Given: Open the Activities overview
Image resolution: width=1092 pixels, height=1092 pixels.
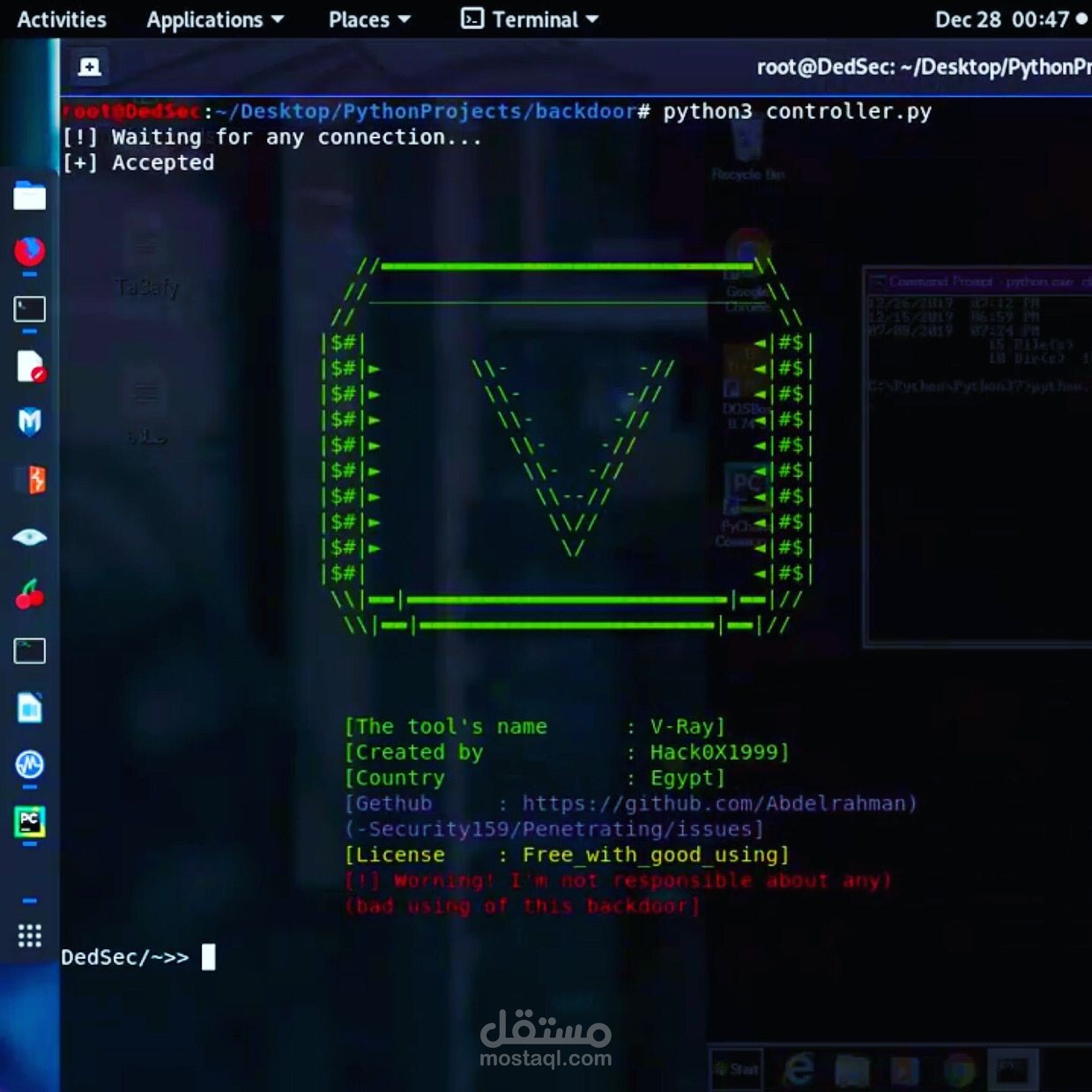Looking at the screenshot, I should pos(62,19).
